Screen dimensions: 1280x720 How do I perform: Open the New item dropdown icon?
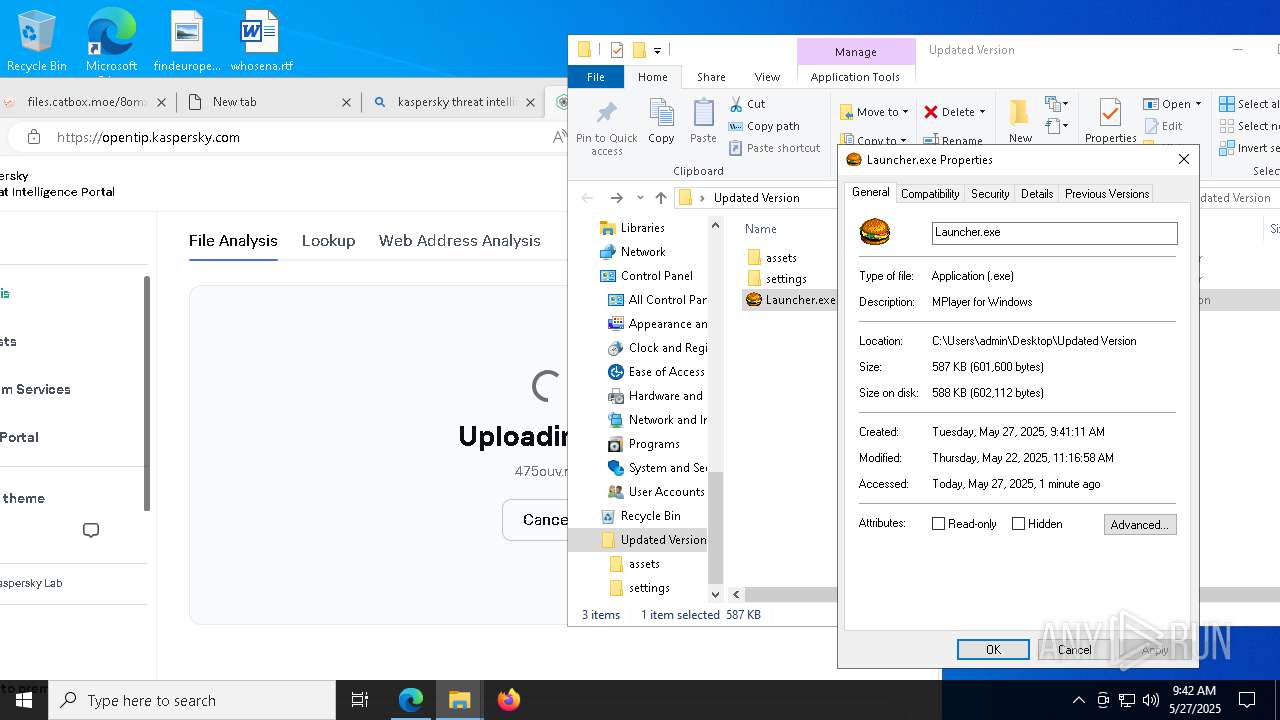click(1055, 104)
